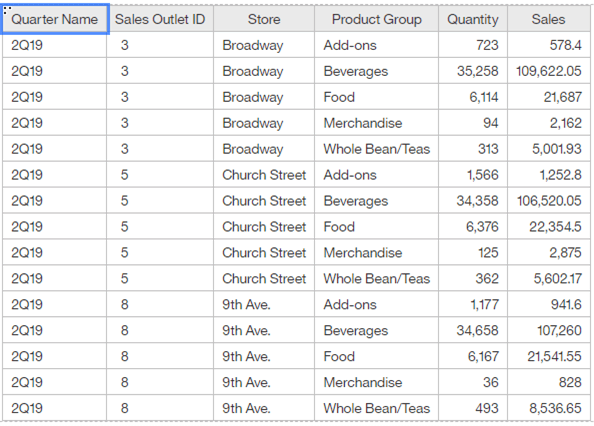Select Broadway Beverages sales value 109,622.05
The width and height of the screenshot is (594, 426).
tap(549, 71)
